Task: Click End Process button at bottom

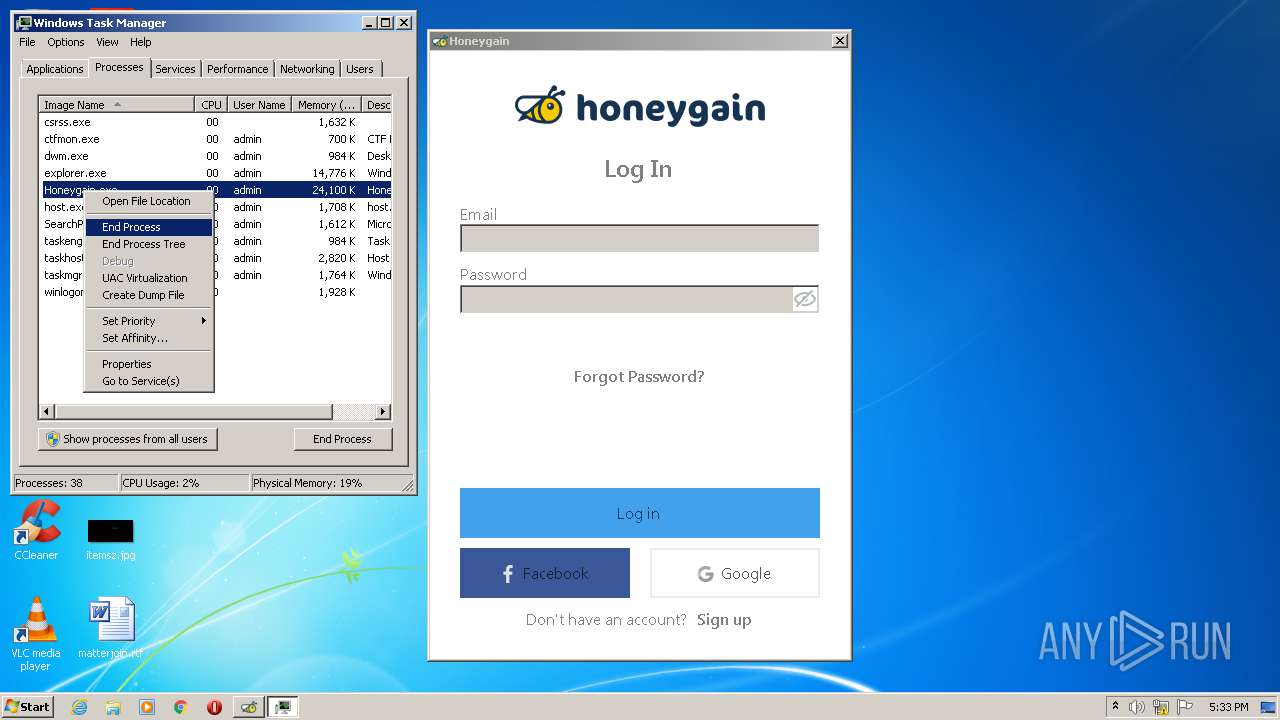Action: 343,439
